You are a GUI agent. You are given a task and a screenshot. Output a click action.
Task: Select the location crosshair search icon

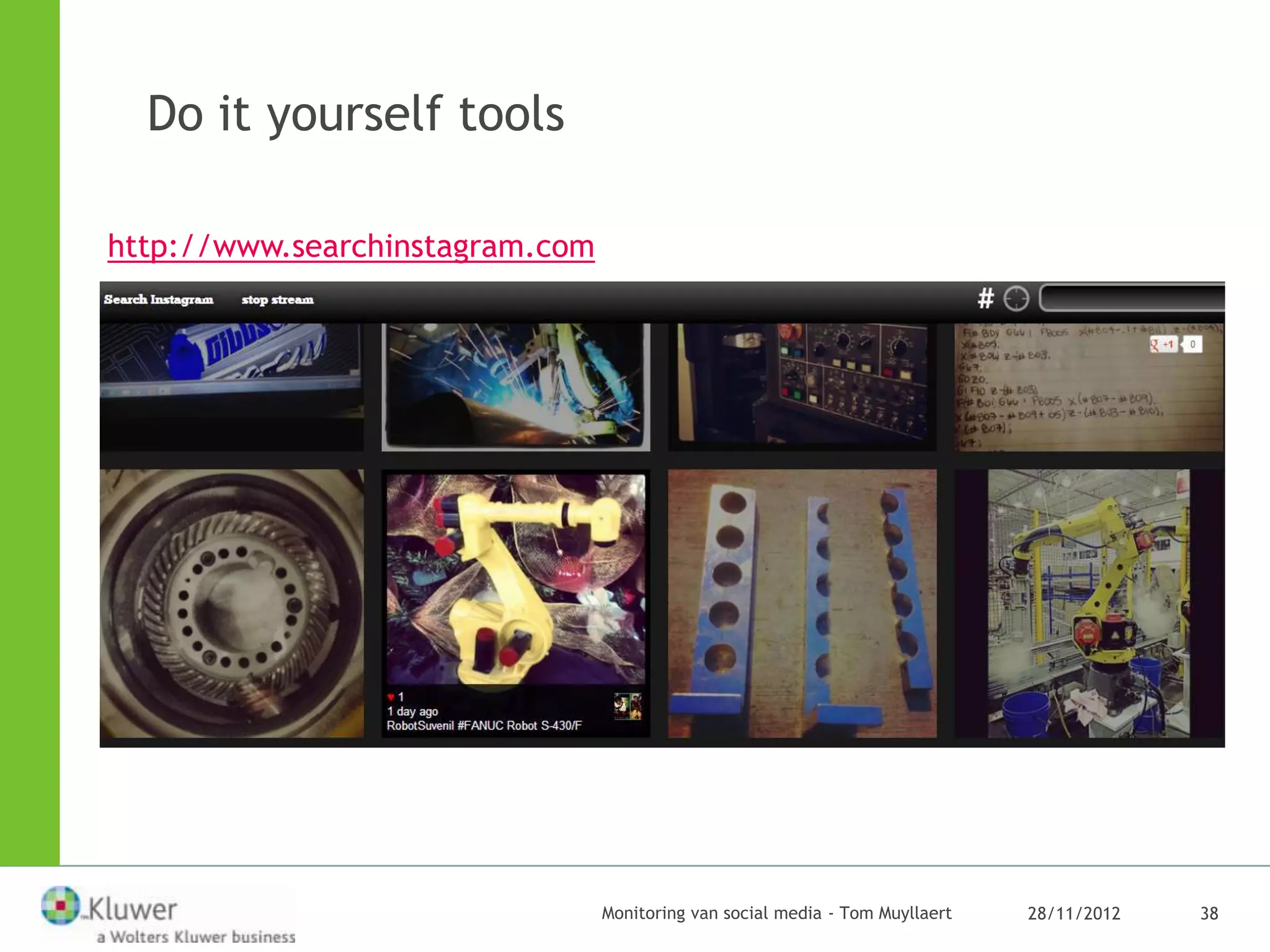pos(1016,299)
